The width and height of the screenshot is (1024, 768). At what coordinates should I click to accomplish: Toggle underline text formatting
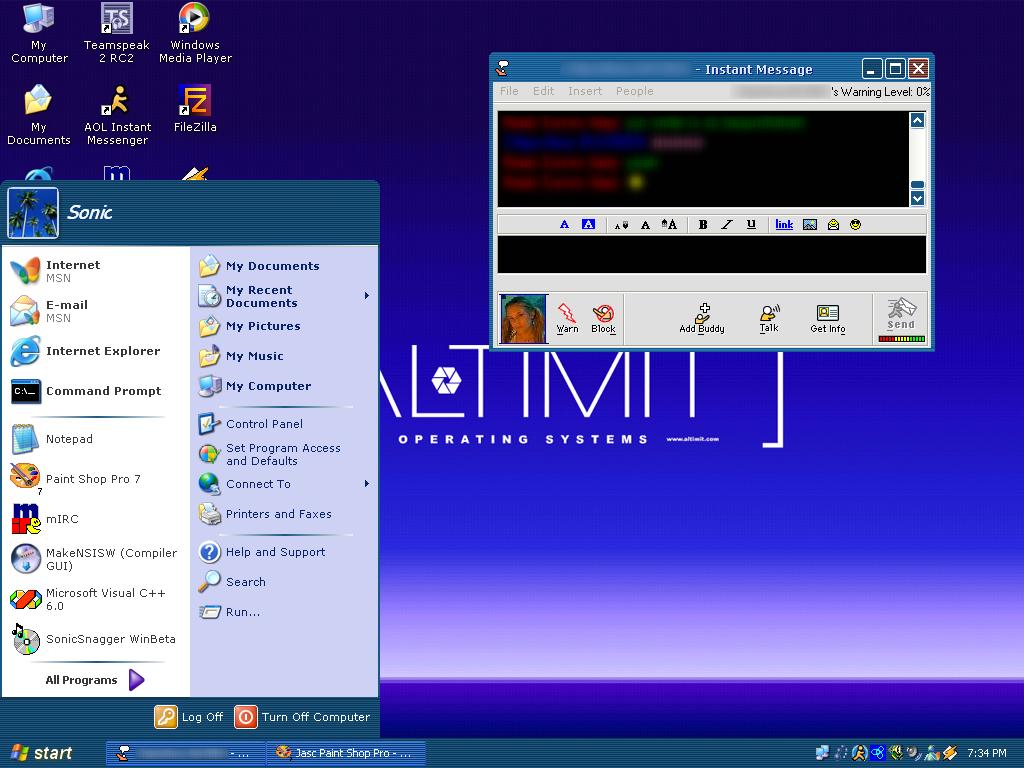(751, 225)
